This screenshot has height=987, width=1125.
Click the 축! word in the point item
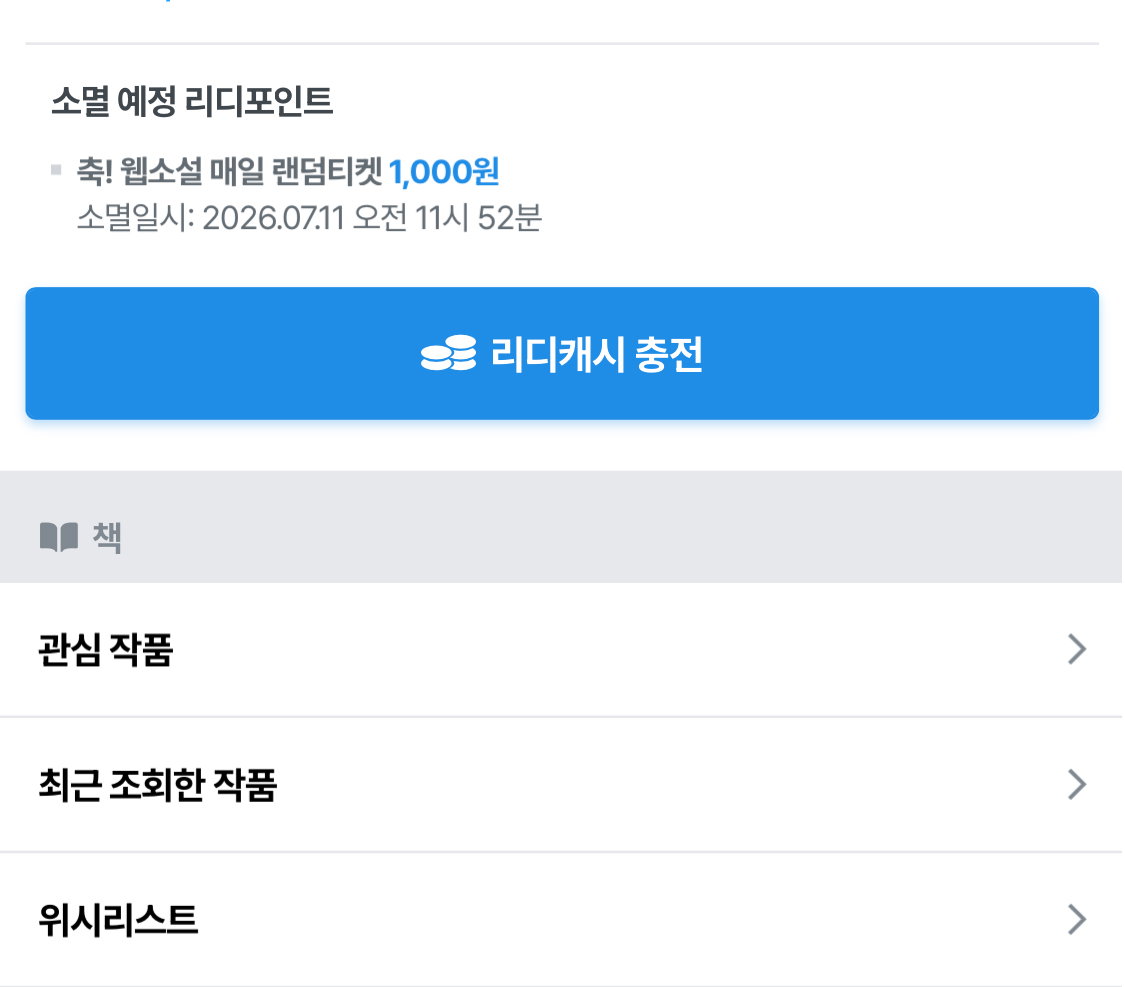click(95, 172)
